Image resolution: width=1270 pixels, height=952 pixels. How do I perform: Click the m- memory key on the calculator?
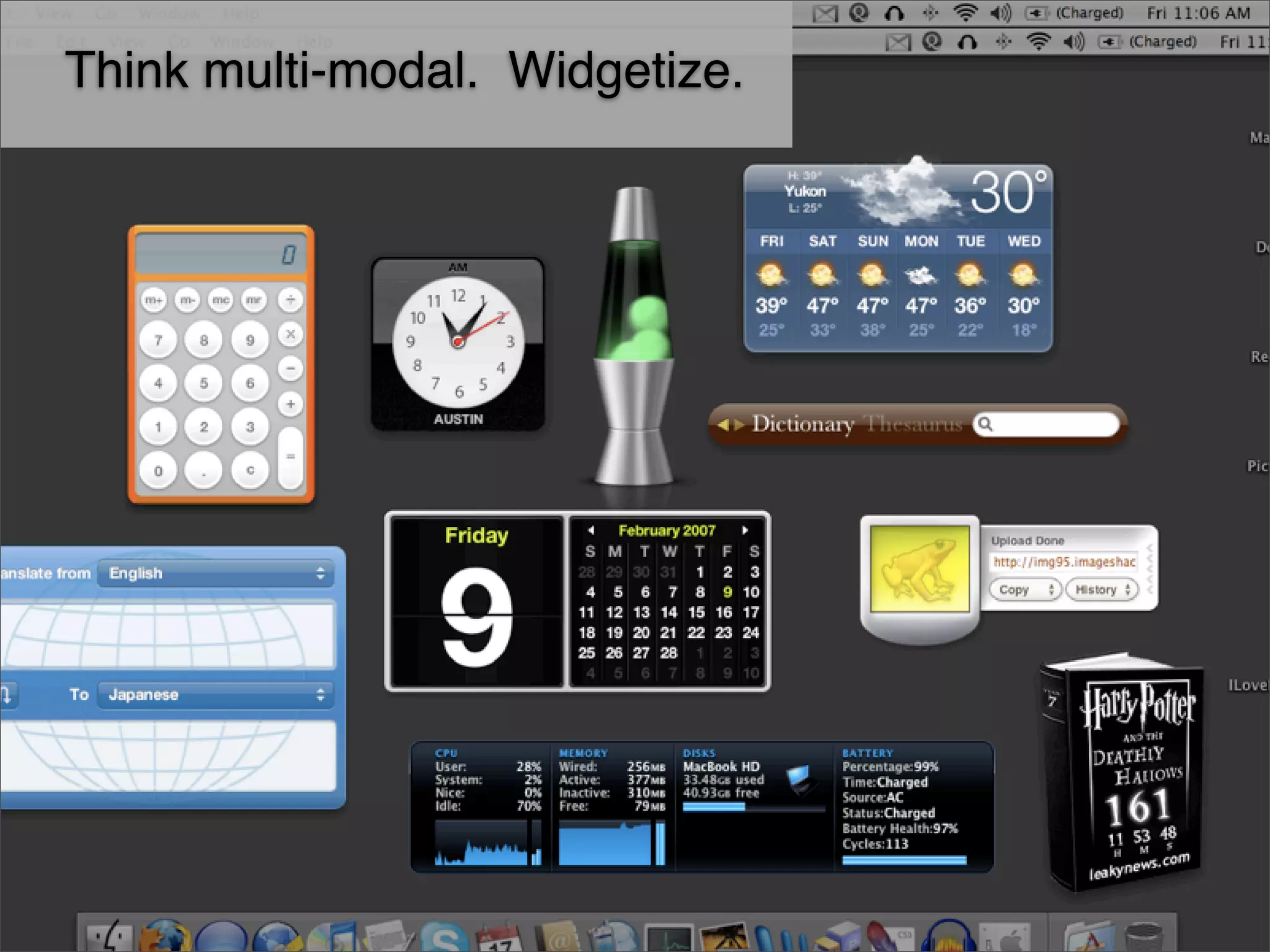pos(187,300)
